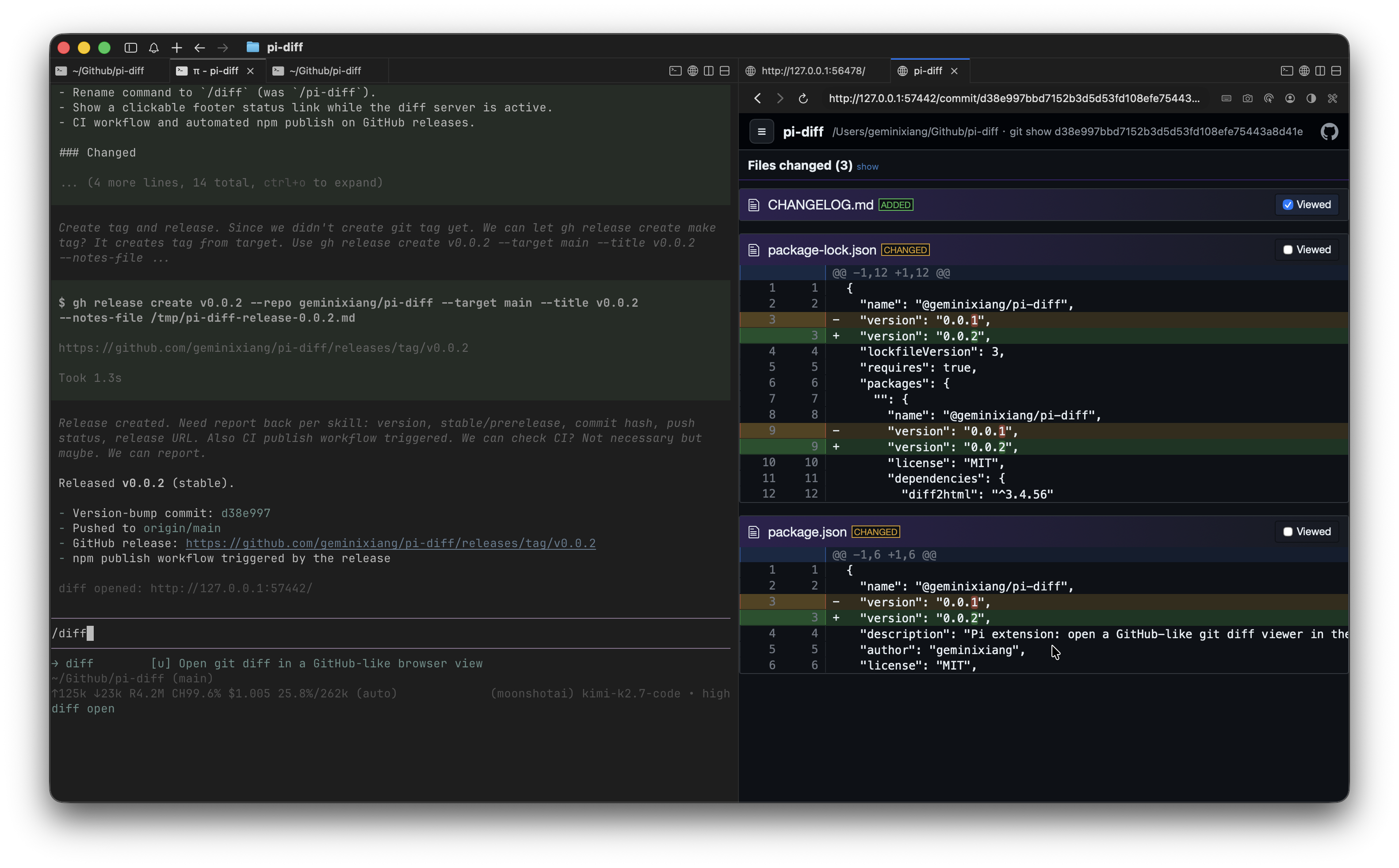
Task: Click the keyboard icon in browser toolbar
Action: tap(1226, 98)
